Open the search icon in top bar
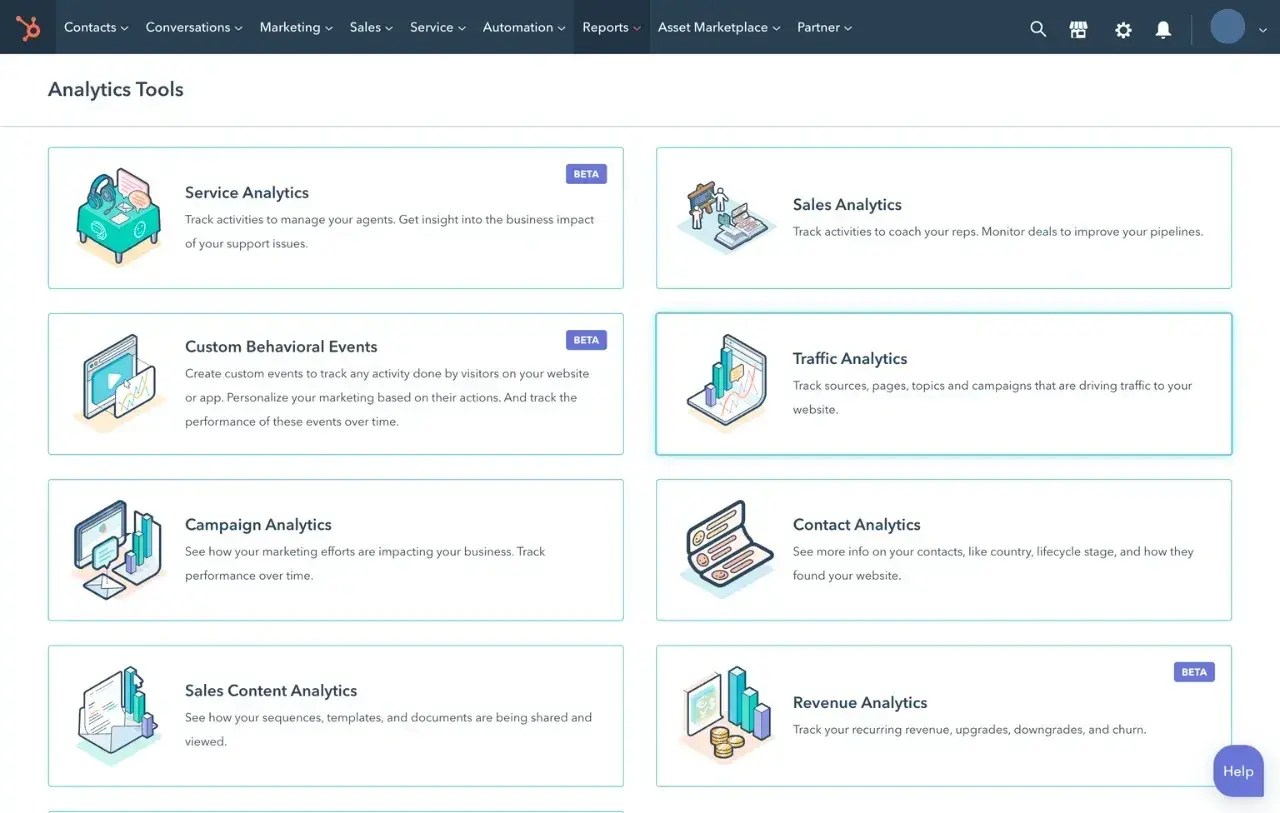The image size is (1280, 813). tap(1038, 28)
